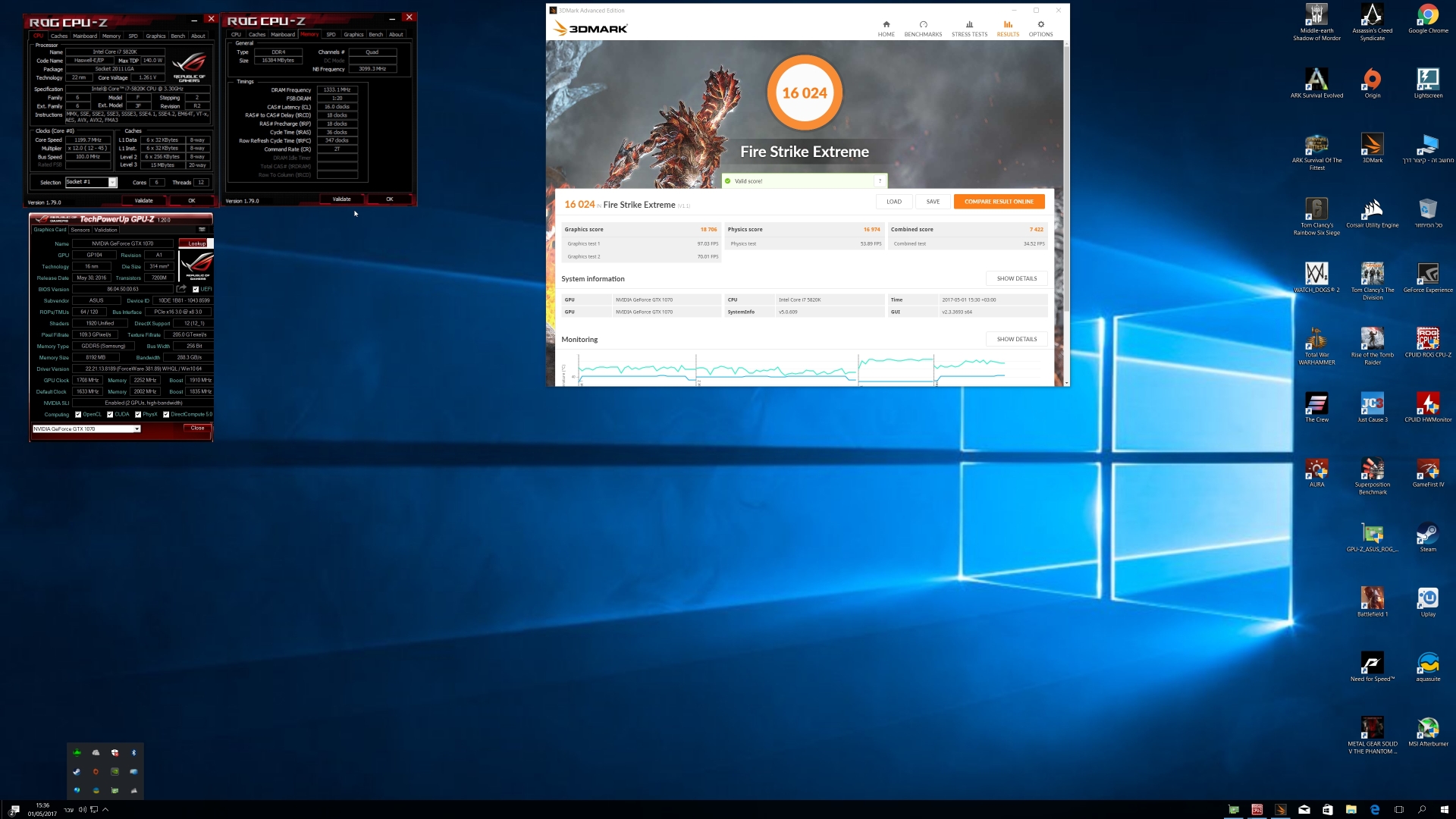Screen dimensions: 1456x819
Task: Switch to Caches tab in left CPU-Z
Action: (x=58, y=36)
